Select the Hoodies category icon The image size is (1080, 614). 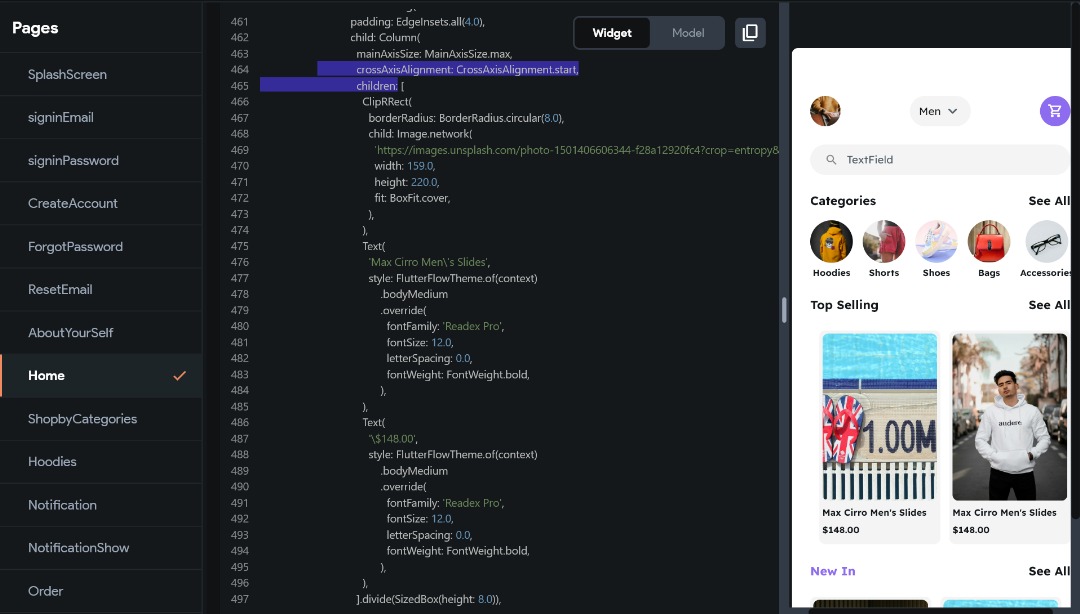coord(831,240)
